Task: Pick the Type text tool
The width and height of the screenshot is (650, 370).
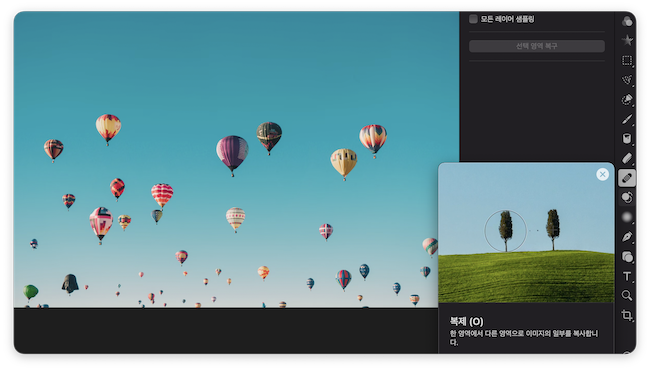Action: click(x=627, y=276)
